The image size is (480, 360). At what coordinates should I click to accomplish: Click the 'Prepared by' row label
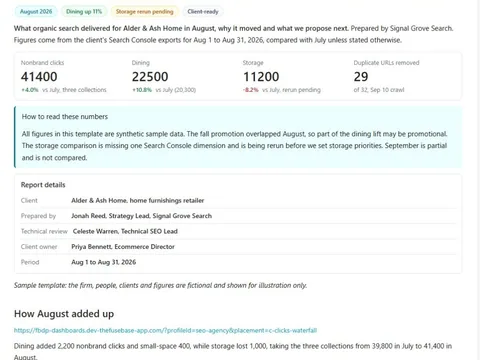coord(38,216)
